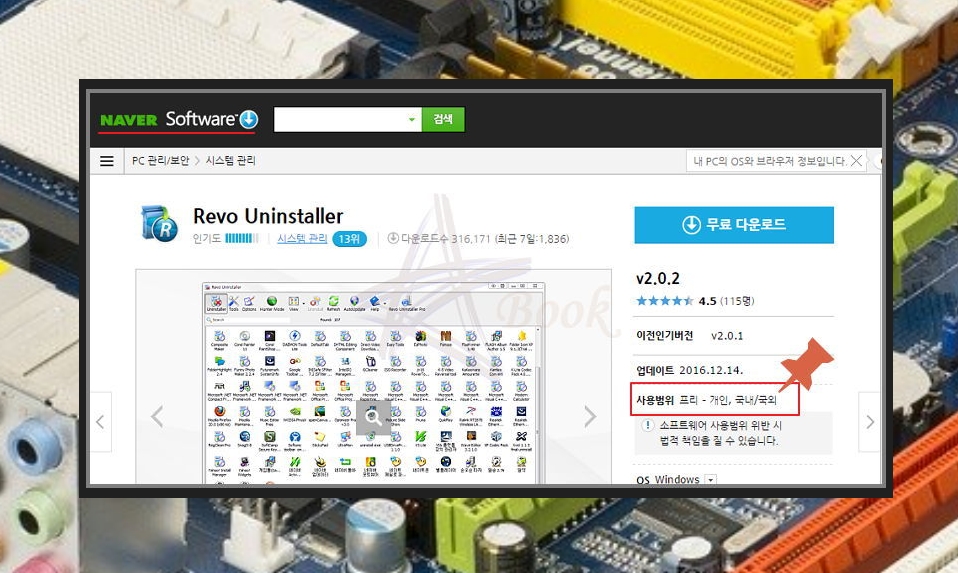This screenshot has height=573, width=958.
Task: Click the Help icon in the Revo screenshot
Action: click(x=375, y=302)
